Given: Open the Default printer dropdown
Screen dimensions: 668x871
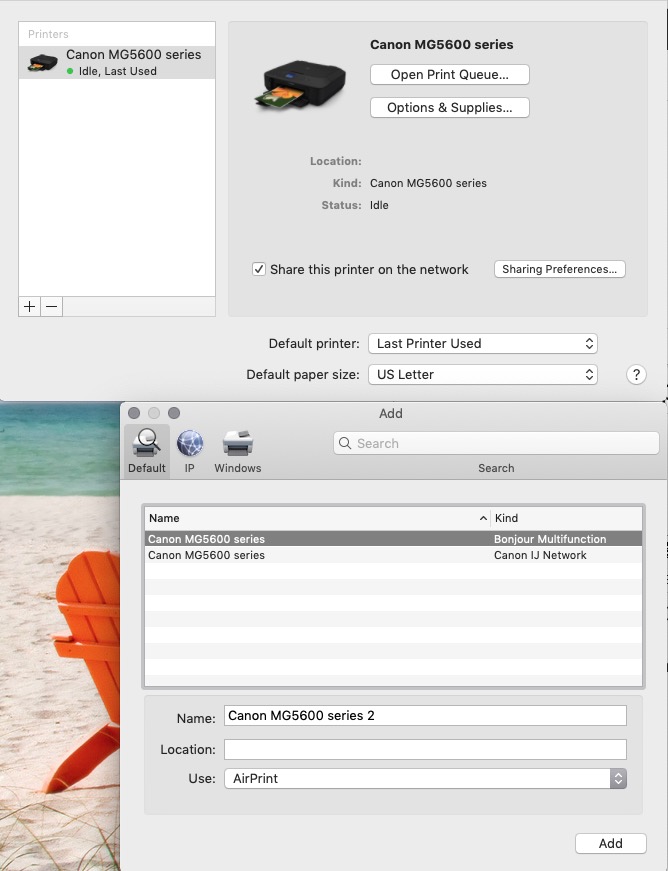Looking at the screenshot, I should pos(483,343).
